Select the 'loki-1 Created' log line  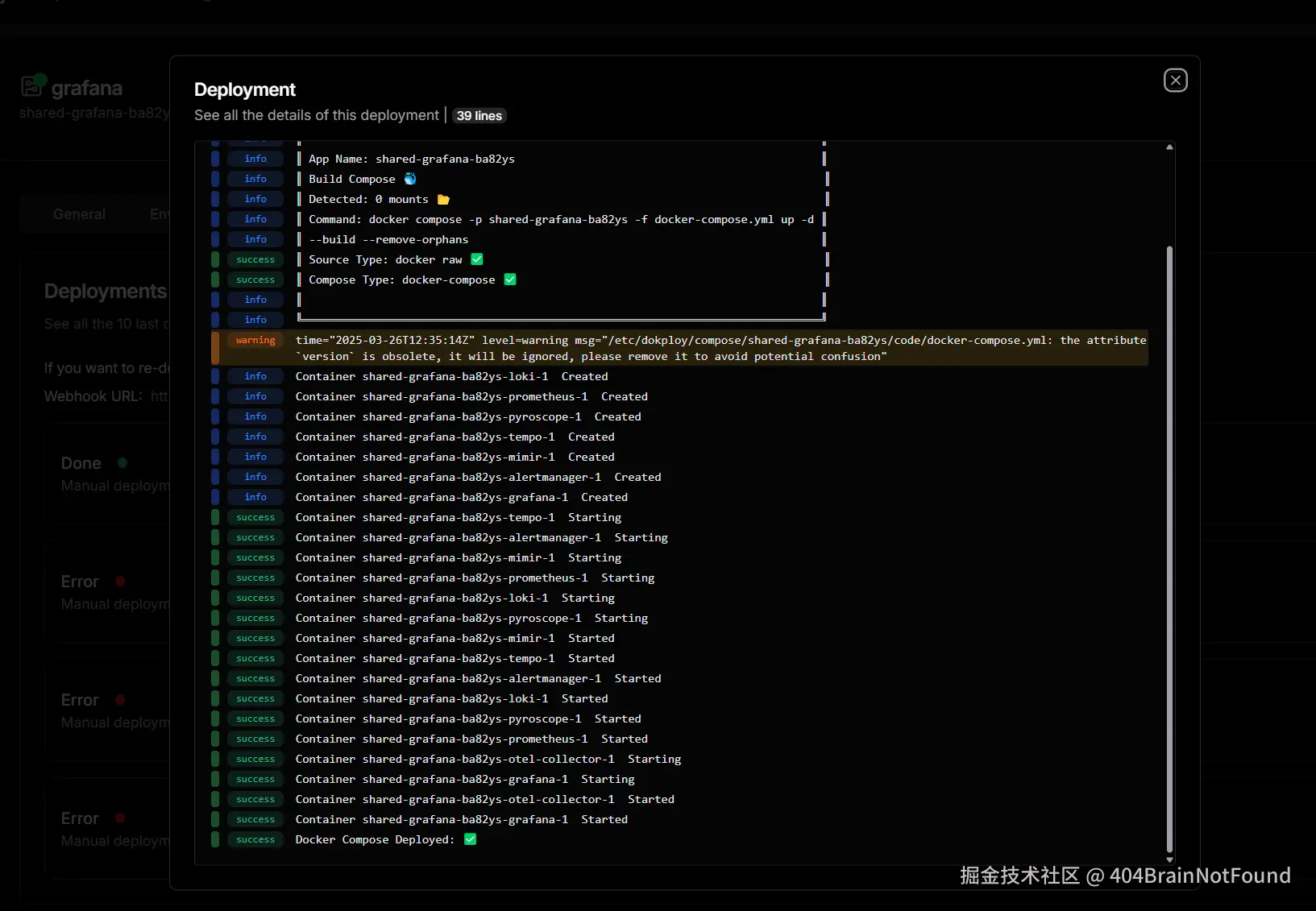[x=452, y=376]
